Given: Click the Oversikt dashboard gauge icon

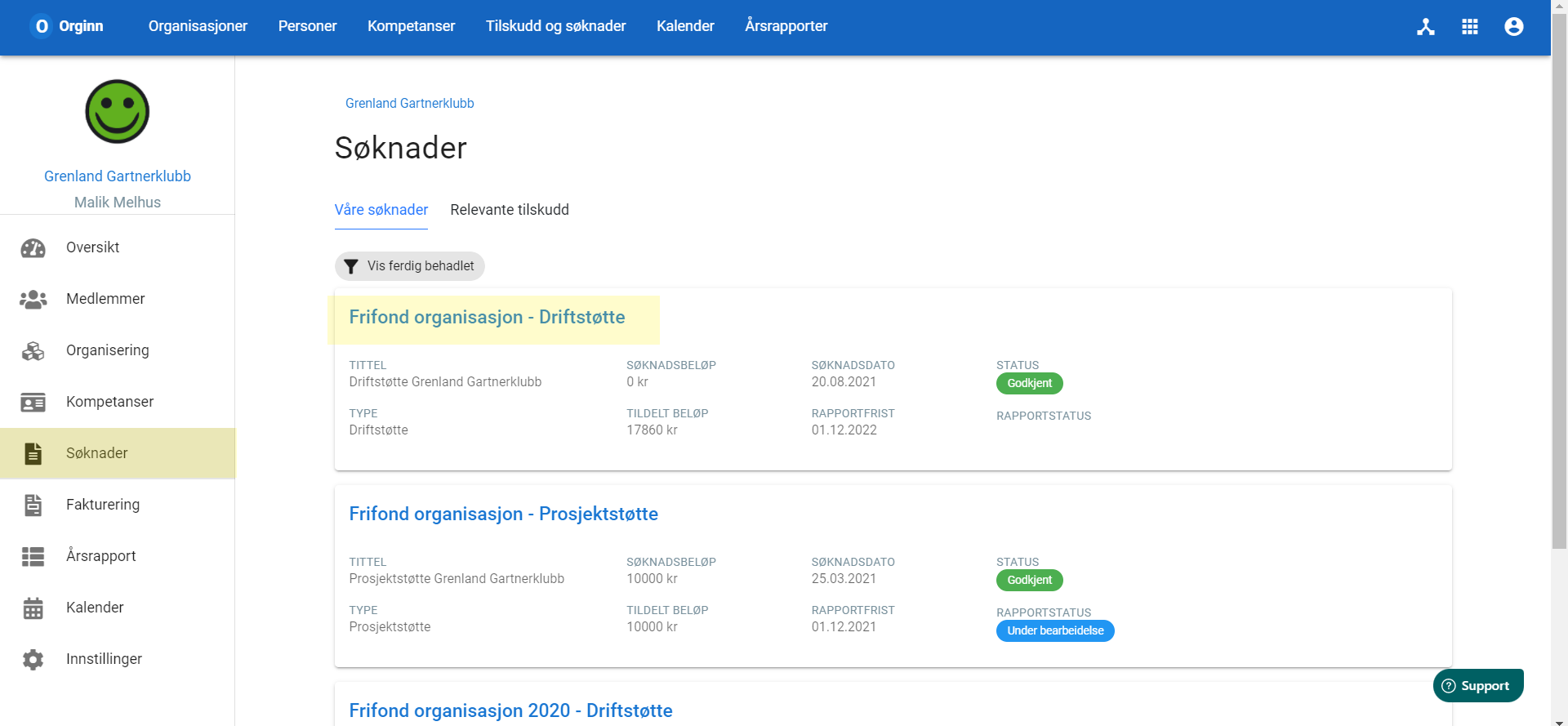Looking at the screenshot, I should 33,247.
